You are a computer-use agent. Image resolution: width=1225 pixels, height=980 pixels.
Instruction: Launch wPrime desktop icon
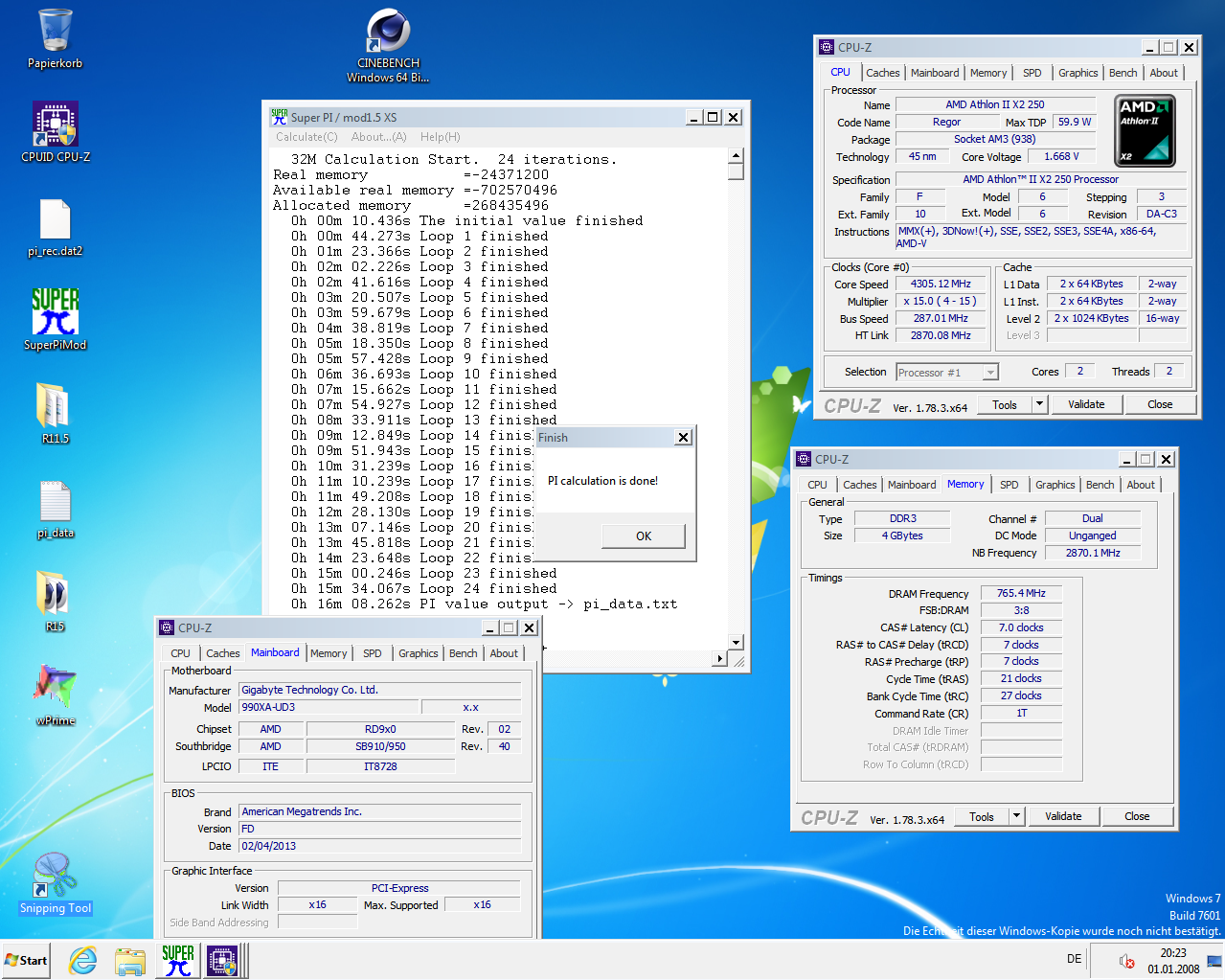56,695
